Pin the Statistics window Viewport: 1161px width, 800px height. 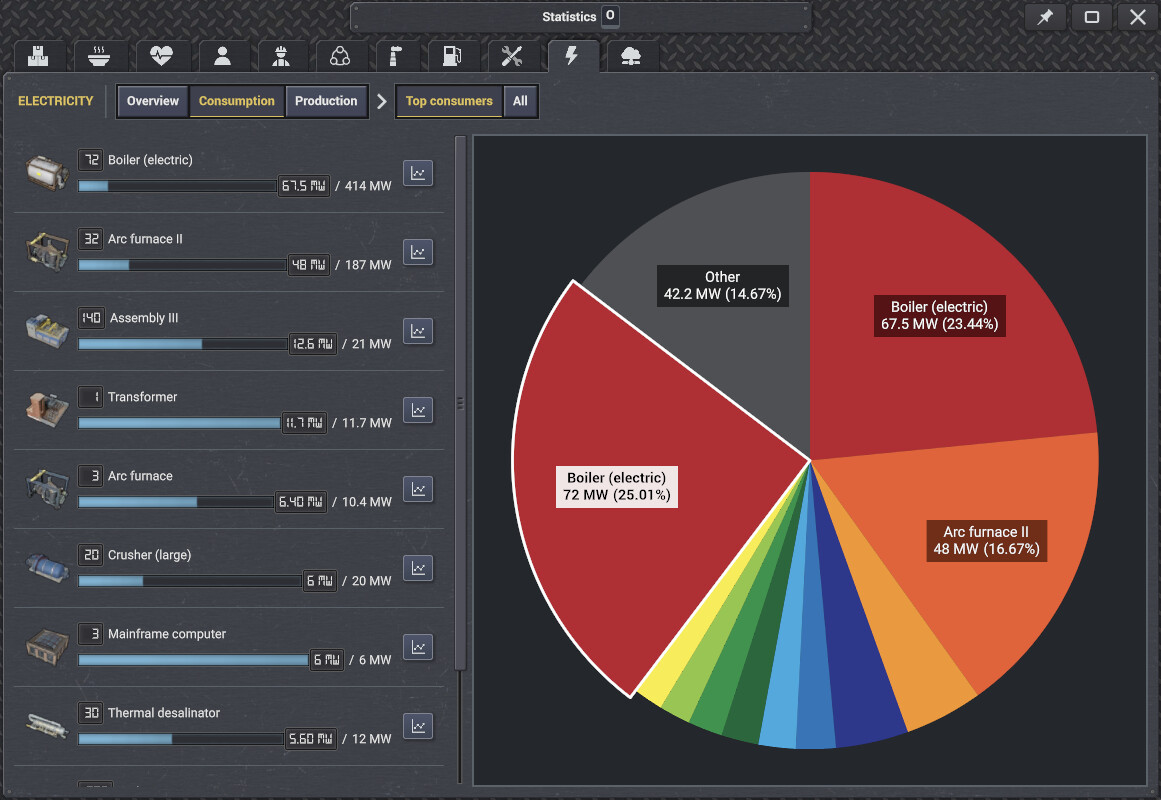click(x=1045, y=17)
